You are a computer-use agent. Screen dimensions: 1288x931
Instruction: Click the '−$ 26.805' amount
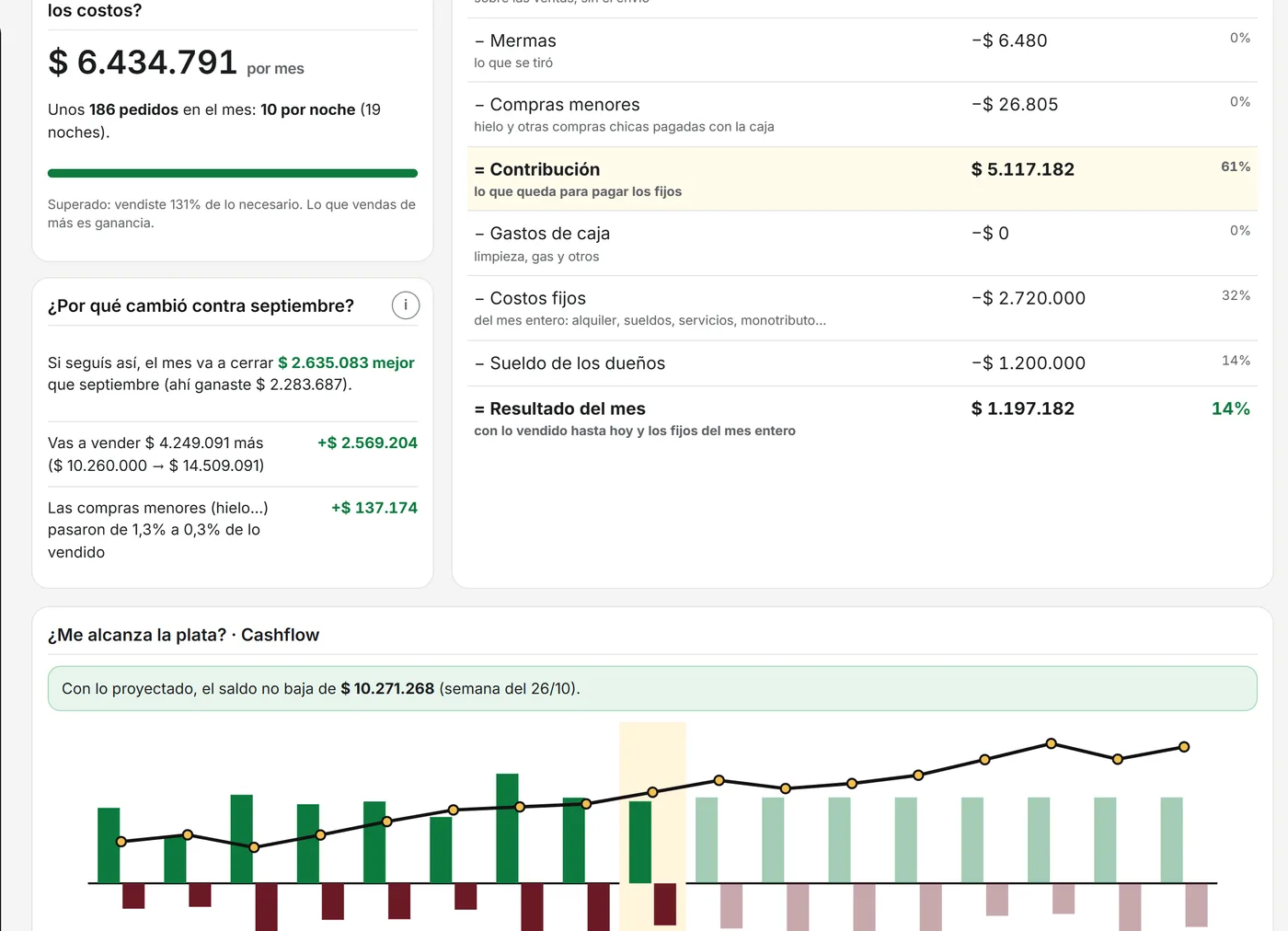coord(1015,105)
